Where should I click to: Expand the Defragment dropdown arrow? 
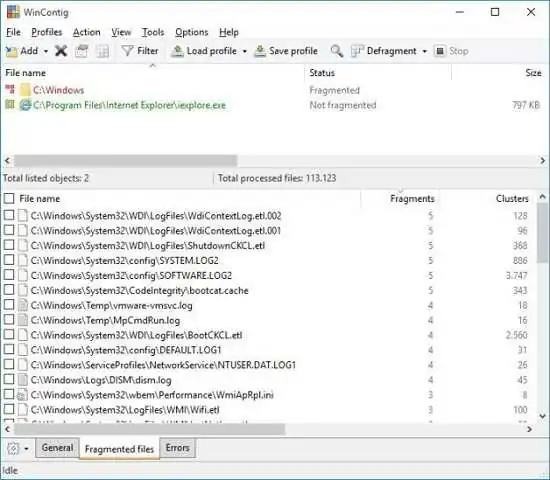pyautogui.click(x=424, y=52)
